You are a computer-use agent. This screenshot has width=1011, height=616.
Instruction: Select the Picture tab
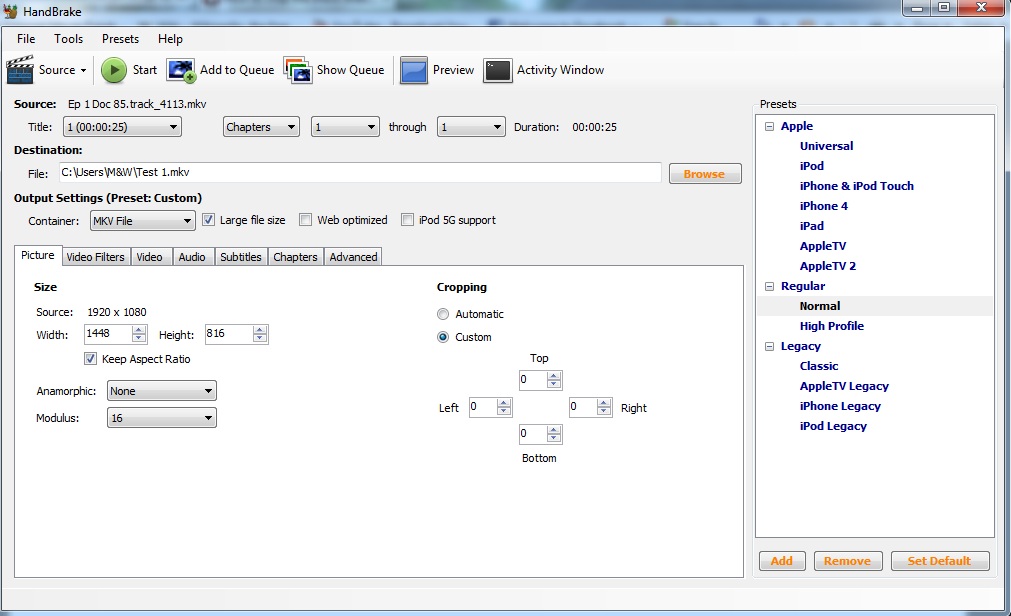coord(38,255)
